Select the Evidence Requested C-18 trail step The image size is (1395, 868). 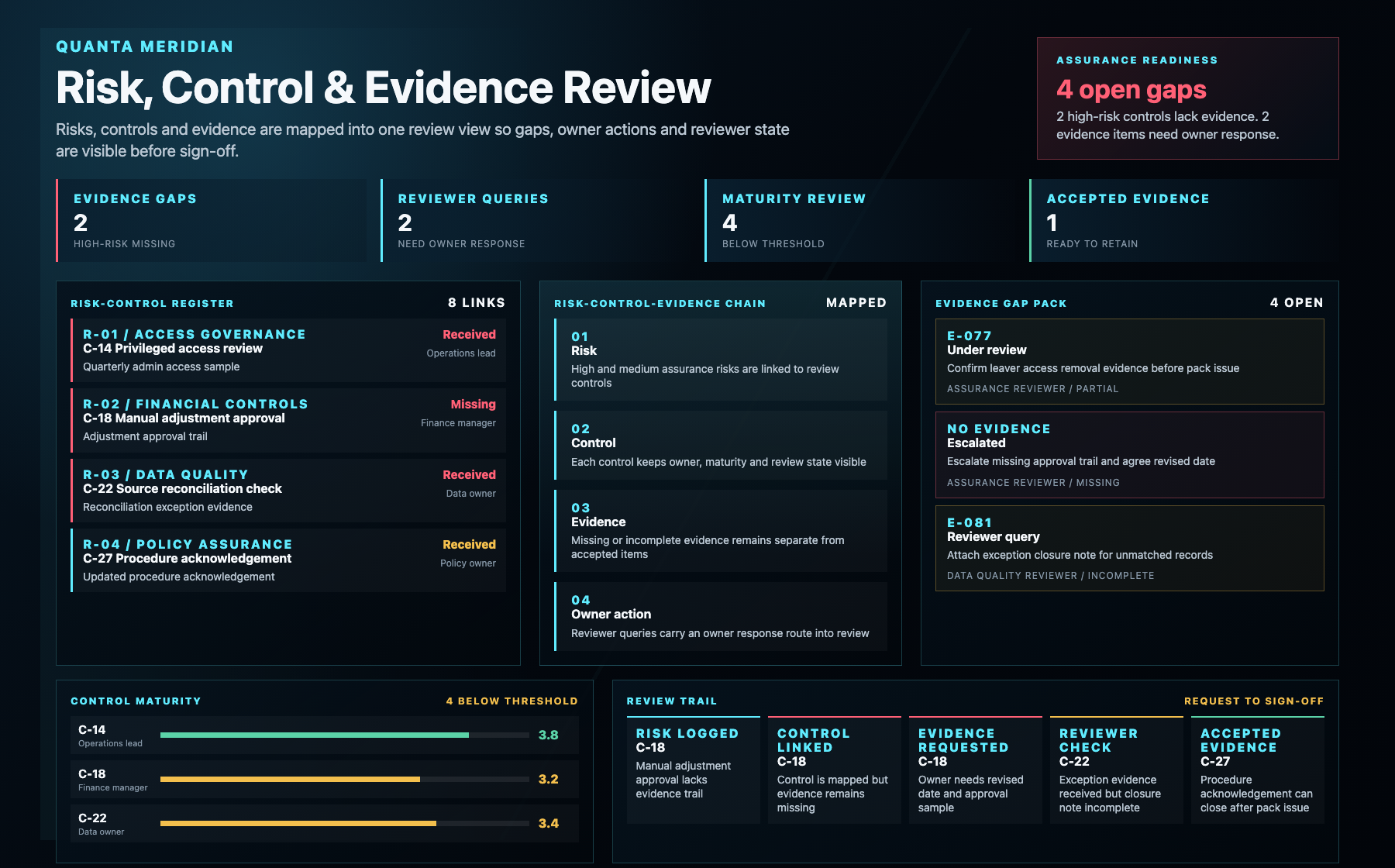pos(976,770)
